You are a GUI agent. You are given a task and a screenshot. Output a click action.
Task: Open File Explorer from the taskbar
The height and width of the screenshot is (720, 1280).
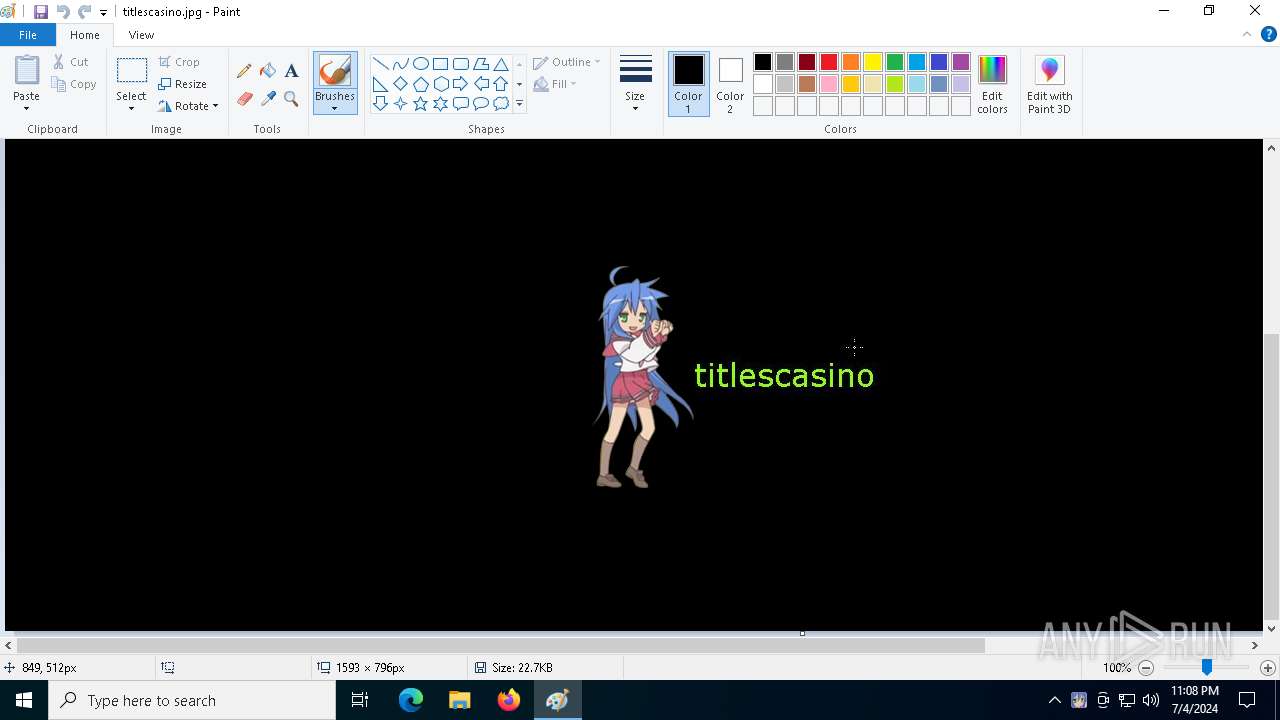coord(460,700)
